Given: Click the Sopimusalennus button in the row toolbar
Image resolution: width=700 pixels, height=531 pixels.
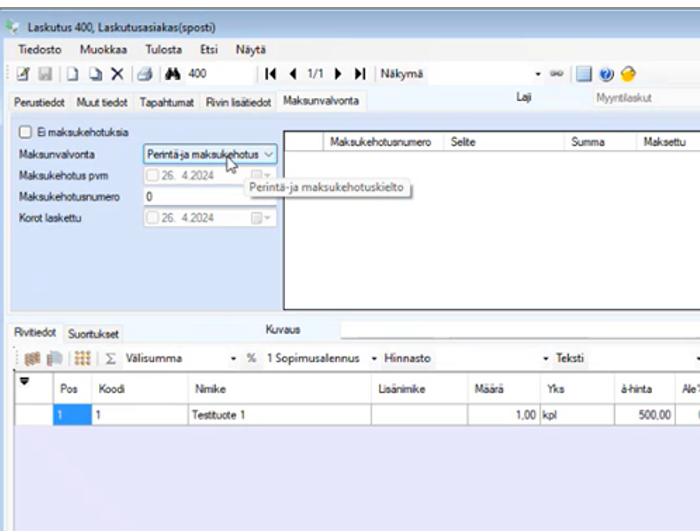Looking at the screenshot, I should coord(312,358).
